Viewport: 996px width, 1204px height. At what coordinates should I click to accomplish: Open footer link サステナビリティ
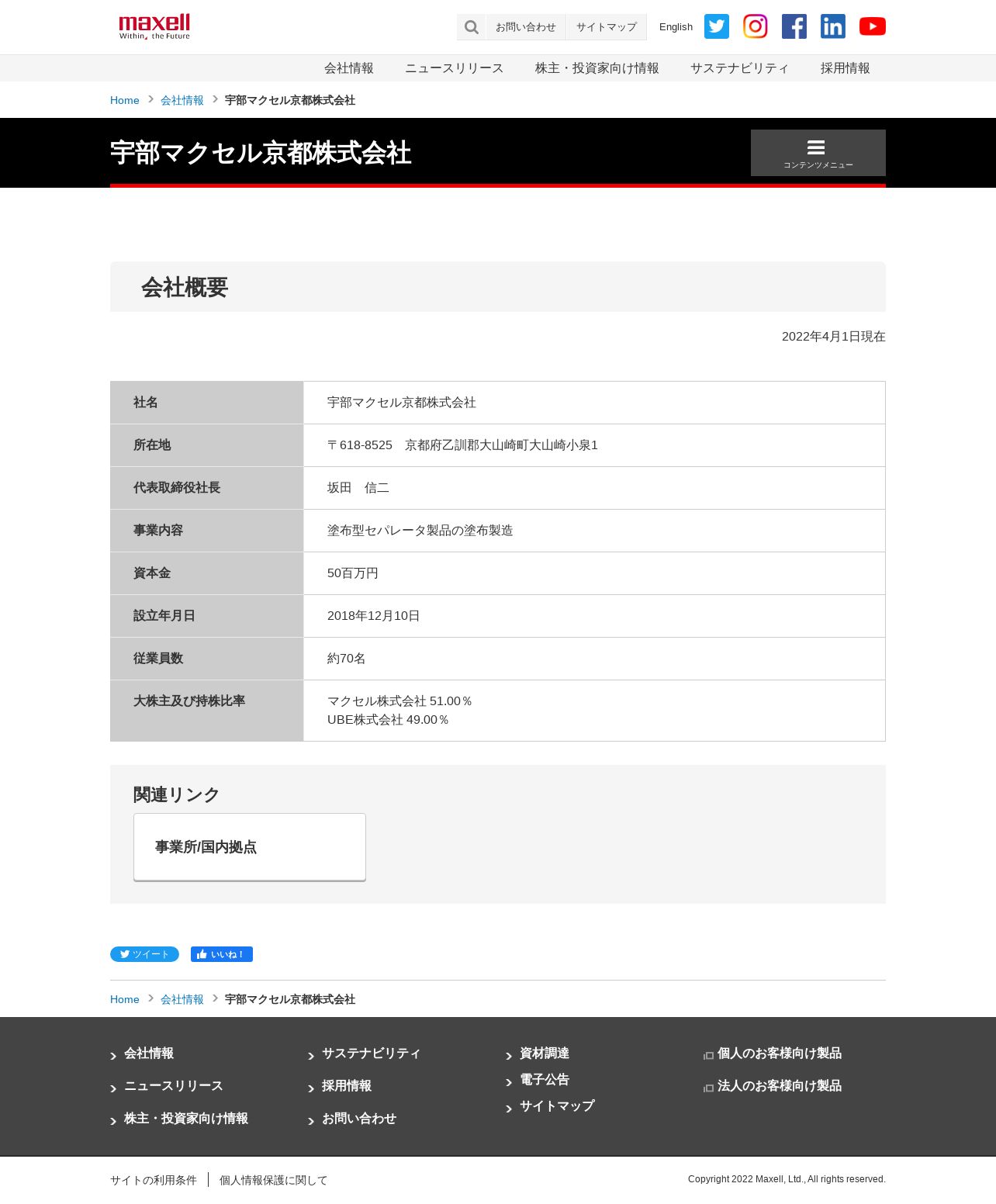(372, 1053)
